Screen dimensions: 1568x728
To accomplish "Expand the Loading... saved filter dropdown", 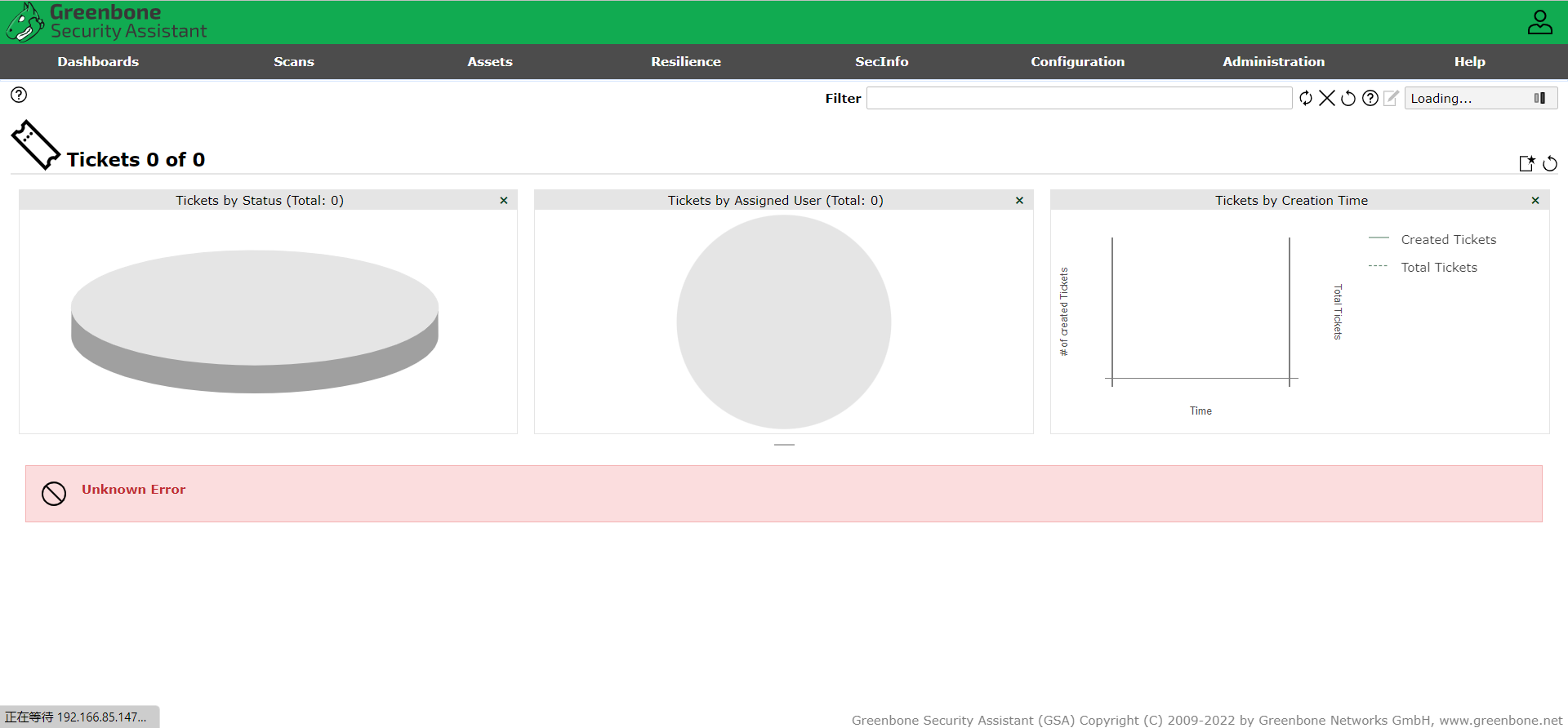I will pos(1539,98).
